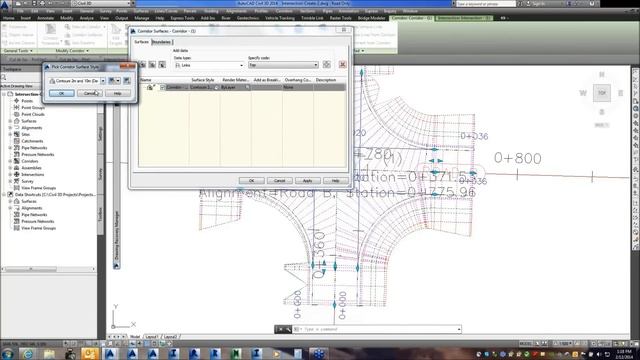Open Internet Explorer from taskbar
The image size is (640, 360).
pos(28,353)
